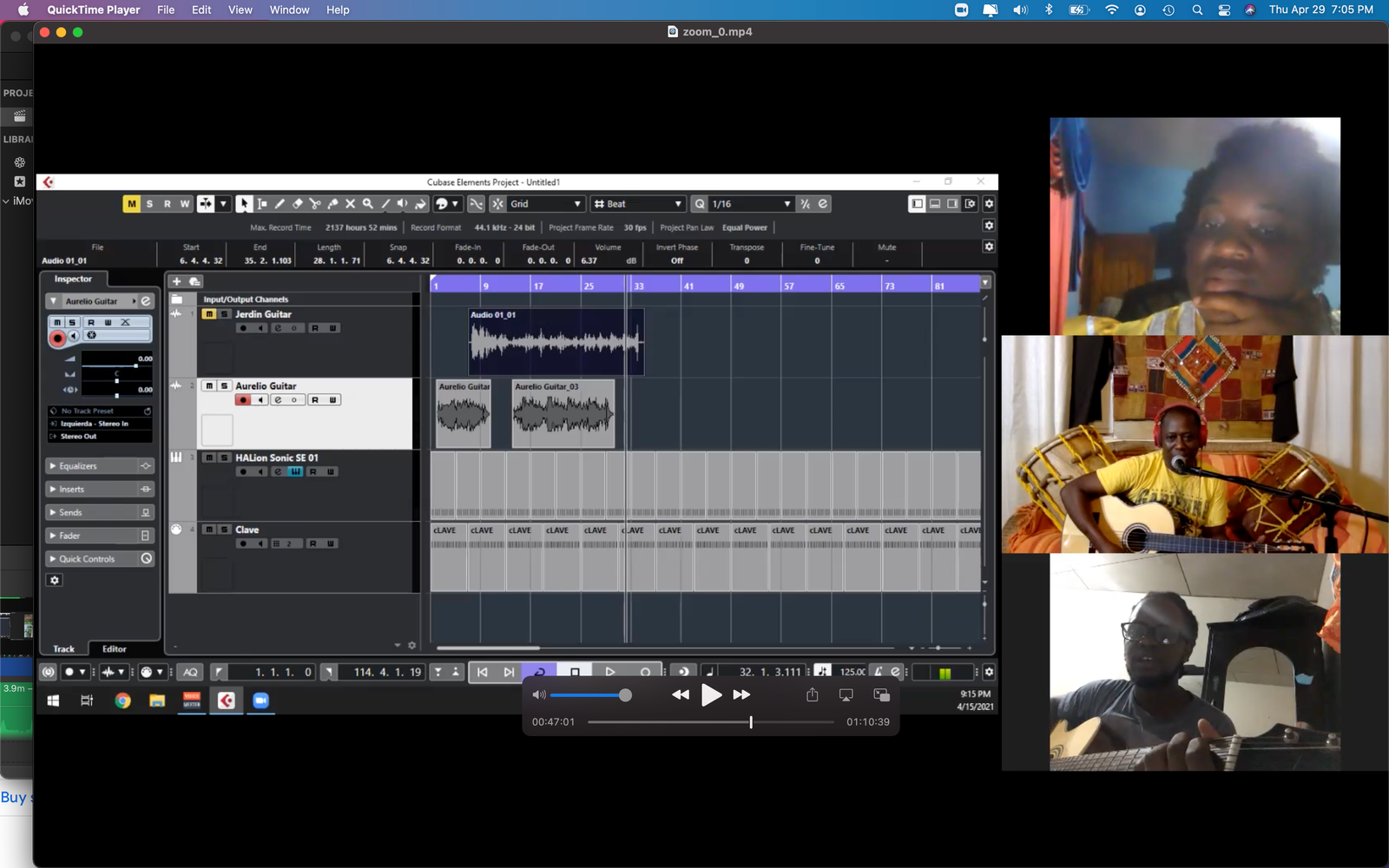Select the magnifier Zoom tool in Cubase
This screenshot has width=1389, height=868.
tap(368, 204)
